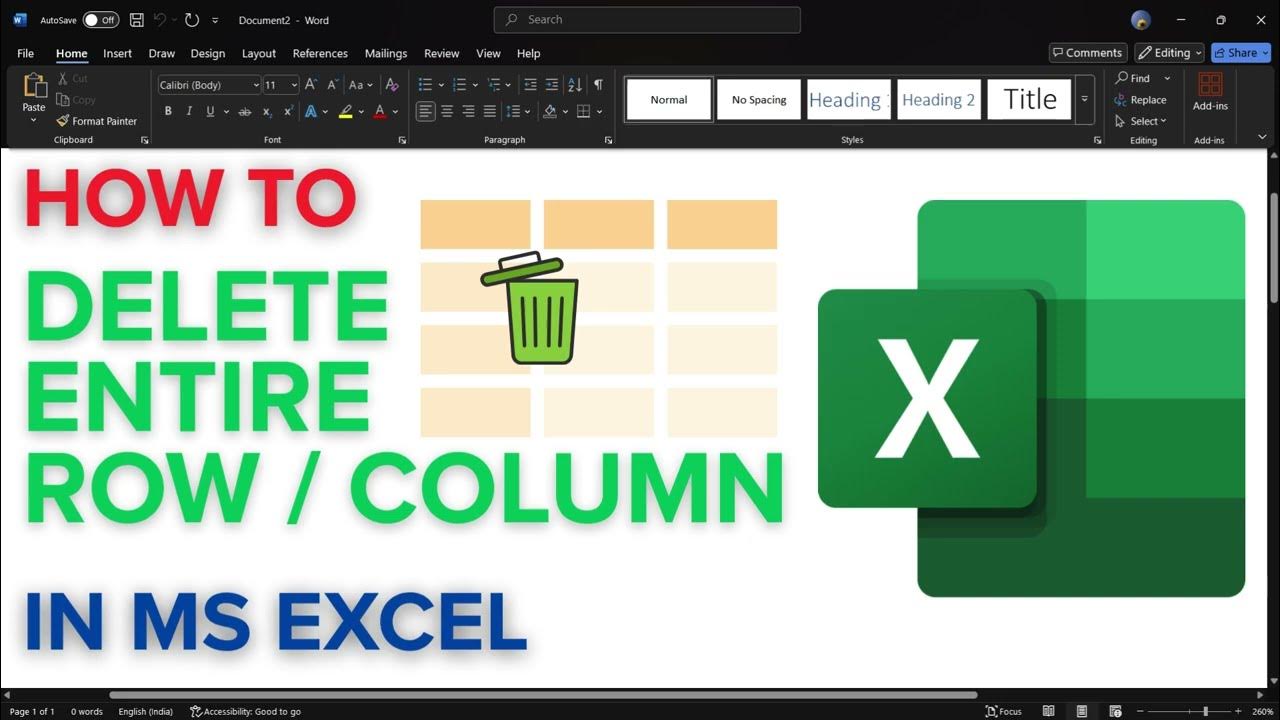Align text right

pos(468,111)
